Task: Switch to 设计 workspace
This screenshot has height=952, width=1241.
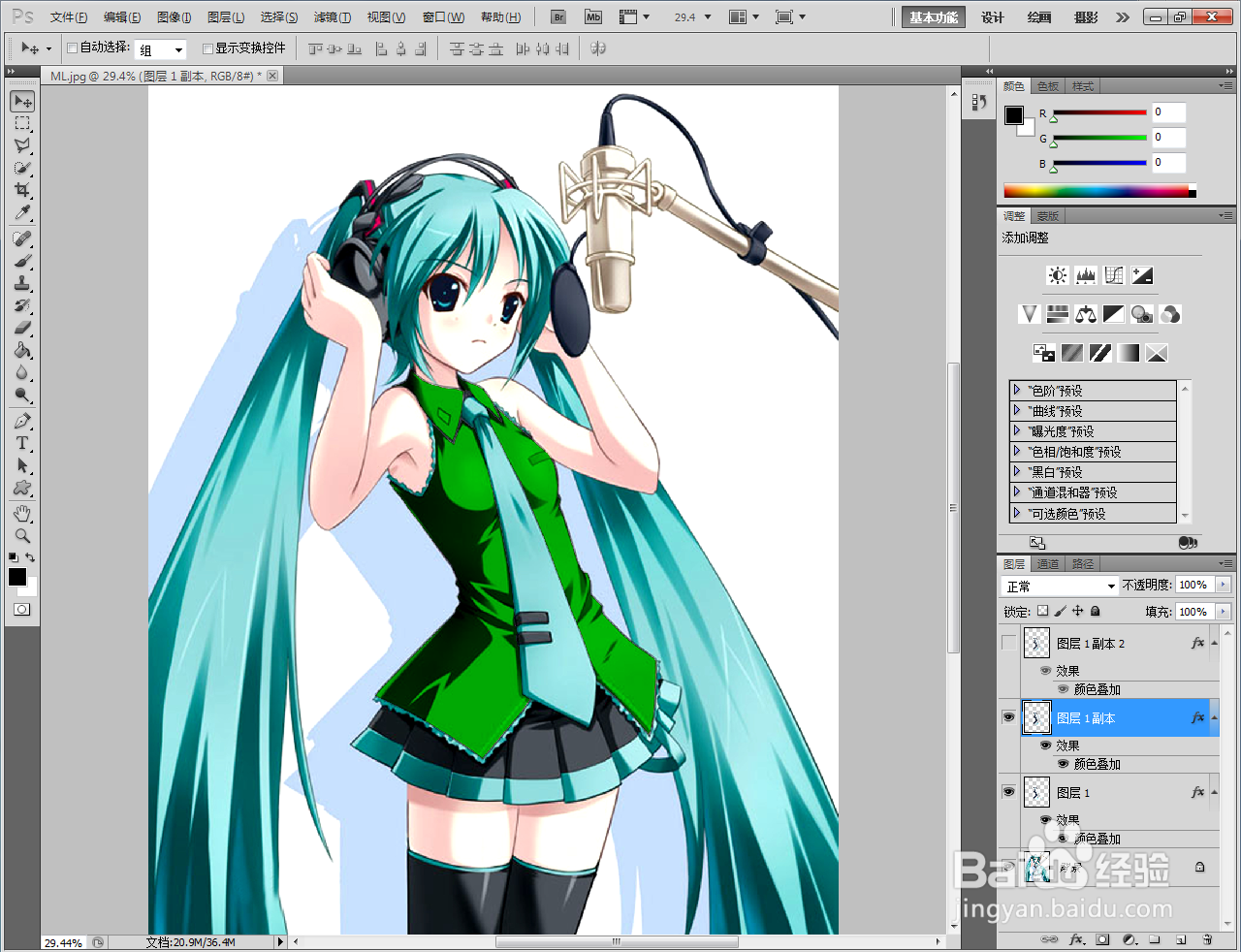Action: click(x=993, y=17)
